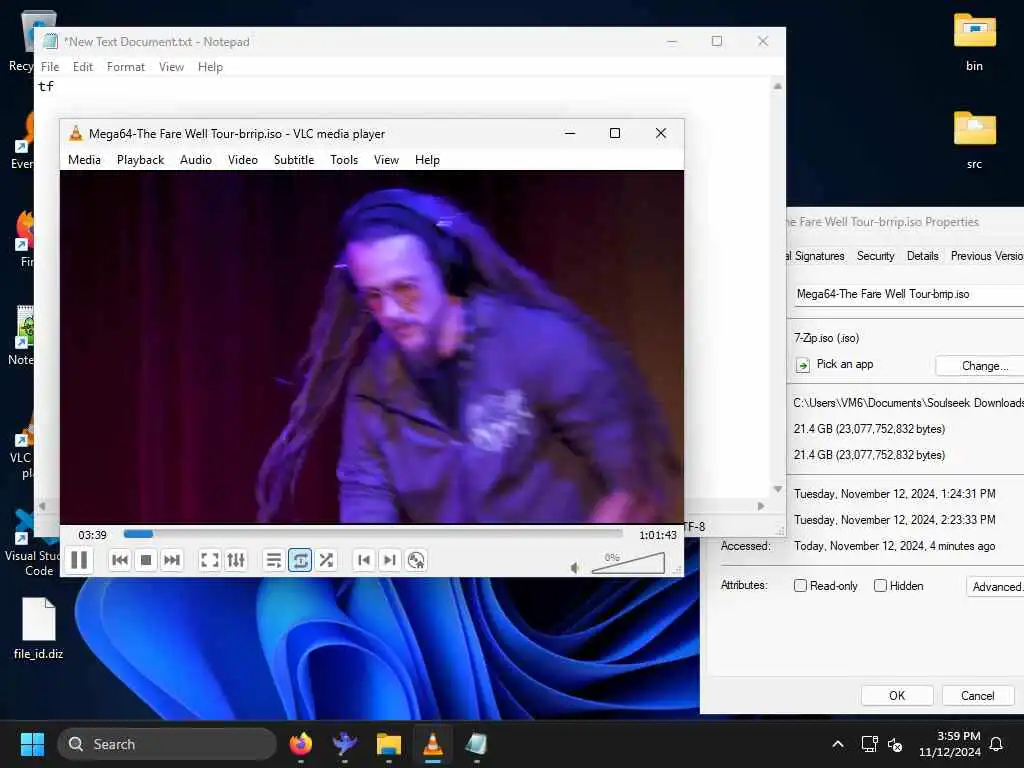Open Notepad Edit menu

pyautogui.click(x=83, y=67)
